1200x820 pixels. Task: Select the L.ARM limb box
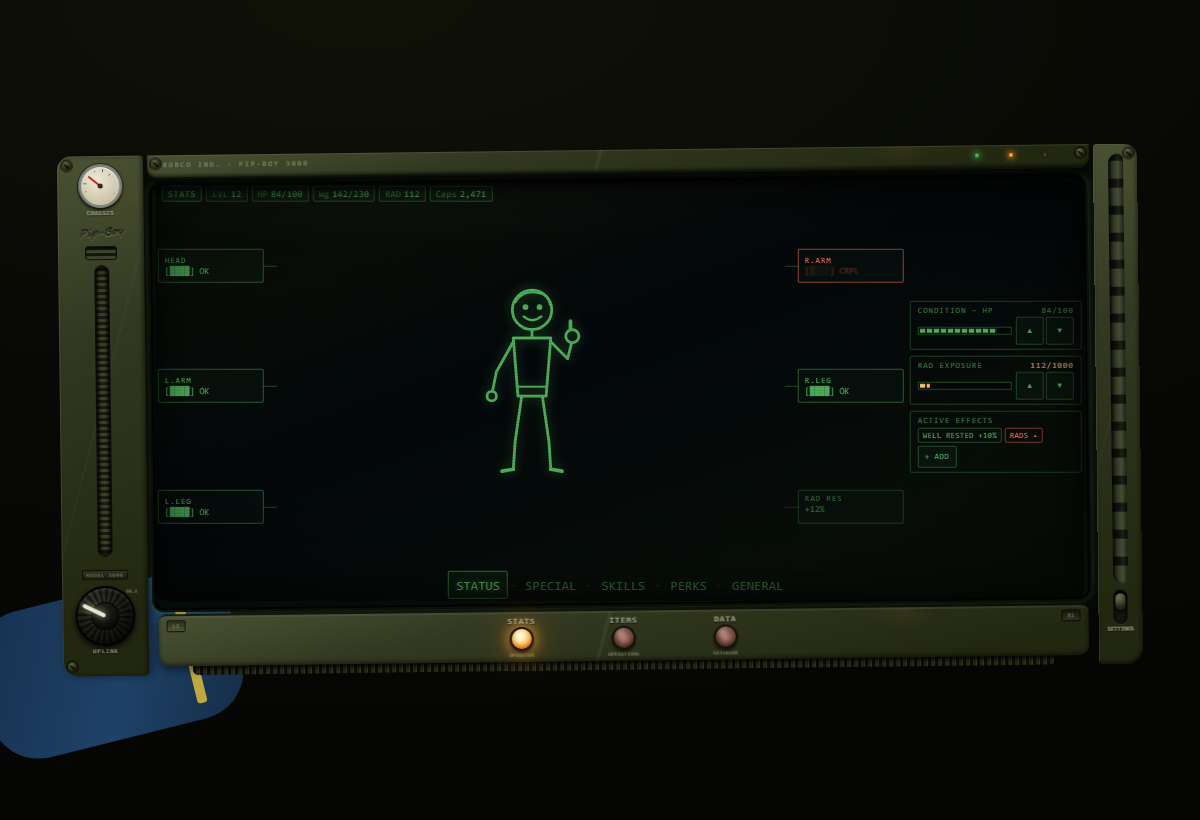click(211, 386)
